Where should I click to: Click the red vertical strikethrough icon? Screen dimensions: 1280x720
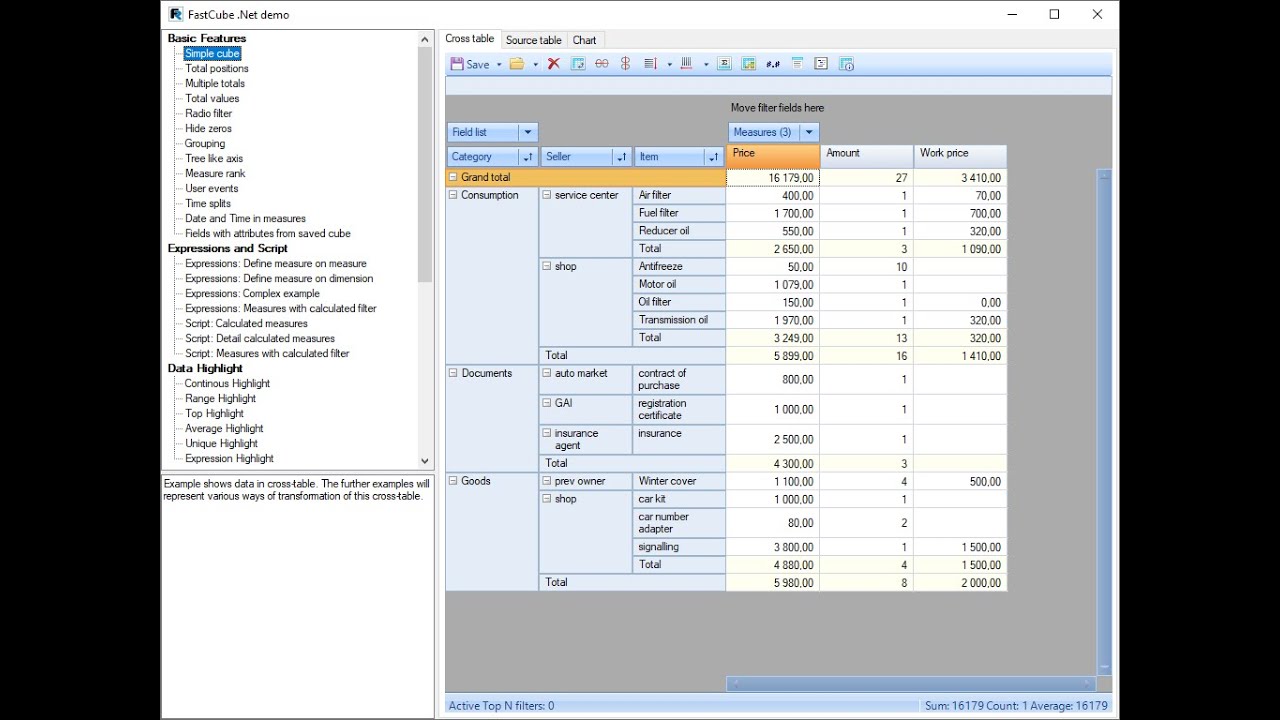[625, 64]
